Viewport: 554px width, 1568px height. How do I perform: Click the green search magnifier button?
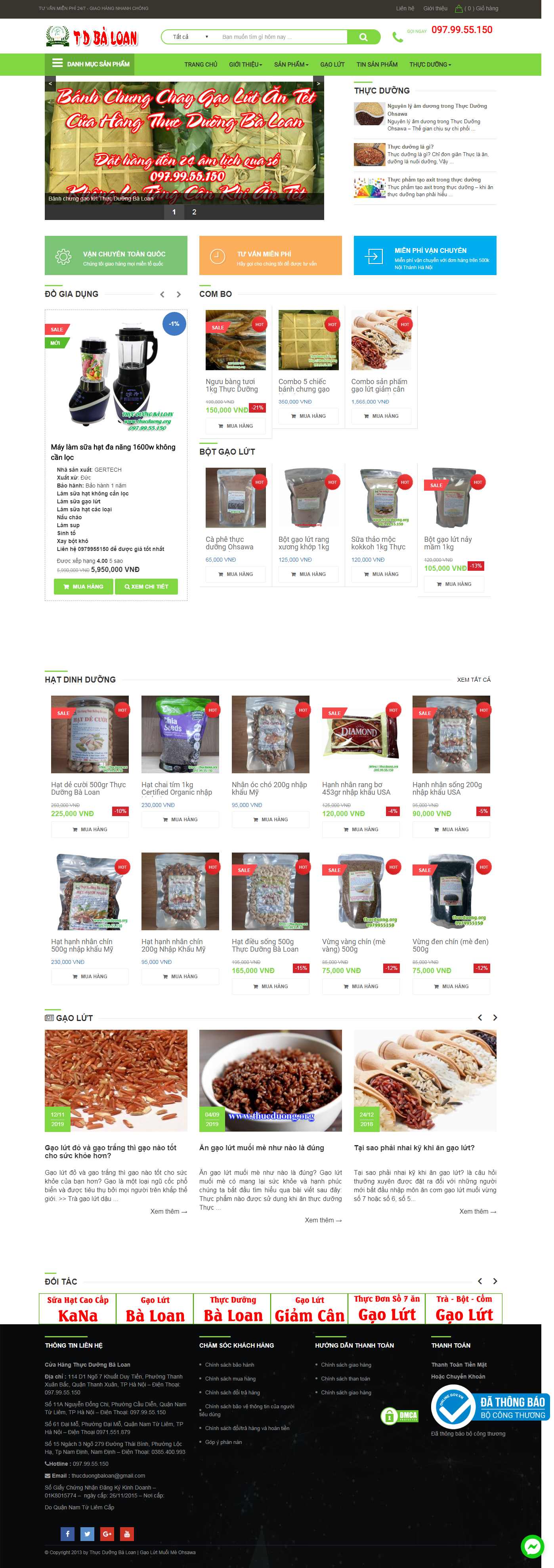click(363, 37)
